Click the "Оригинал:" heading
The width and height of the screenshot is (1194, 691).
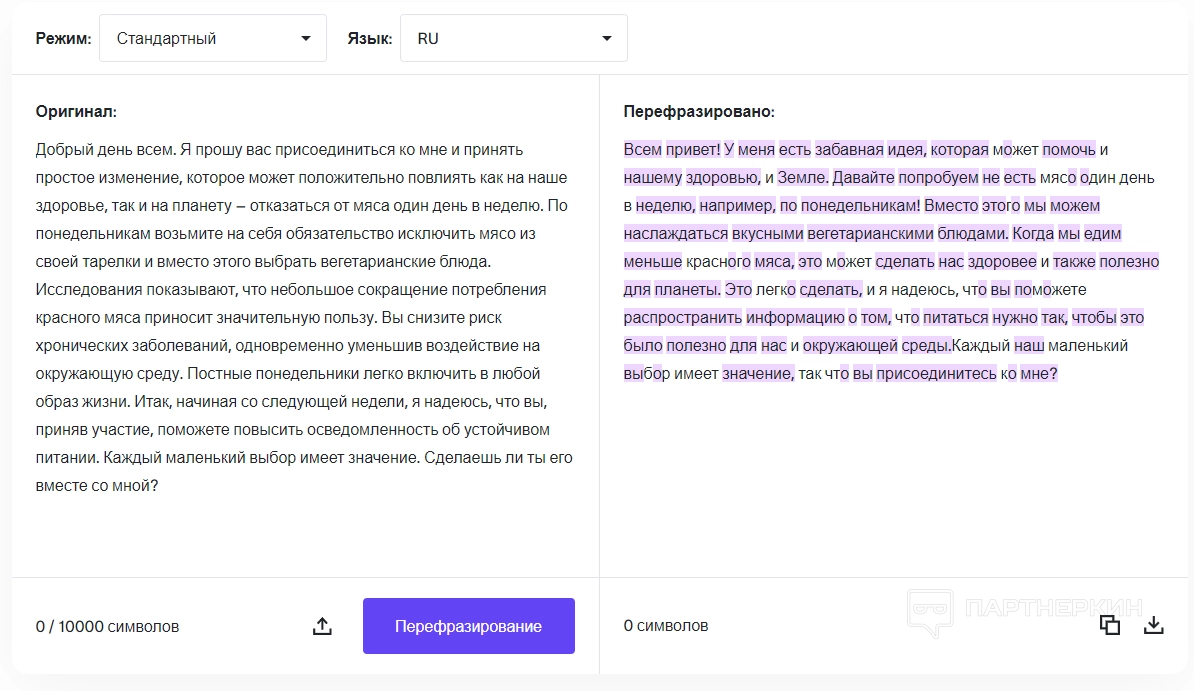click(x=76, y=112)
